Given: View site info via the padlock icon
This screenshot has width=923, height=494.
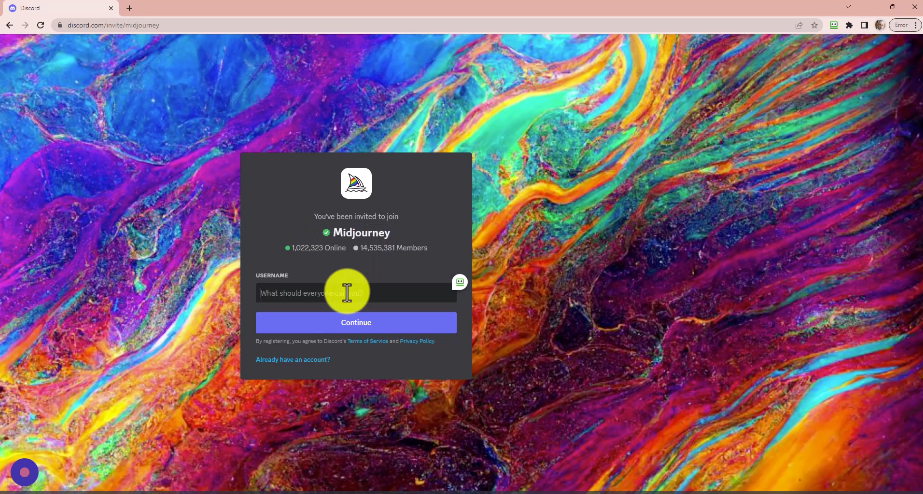Looking at the screenshot, I should [x=59, y=25].
